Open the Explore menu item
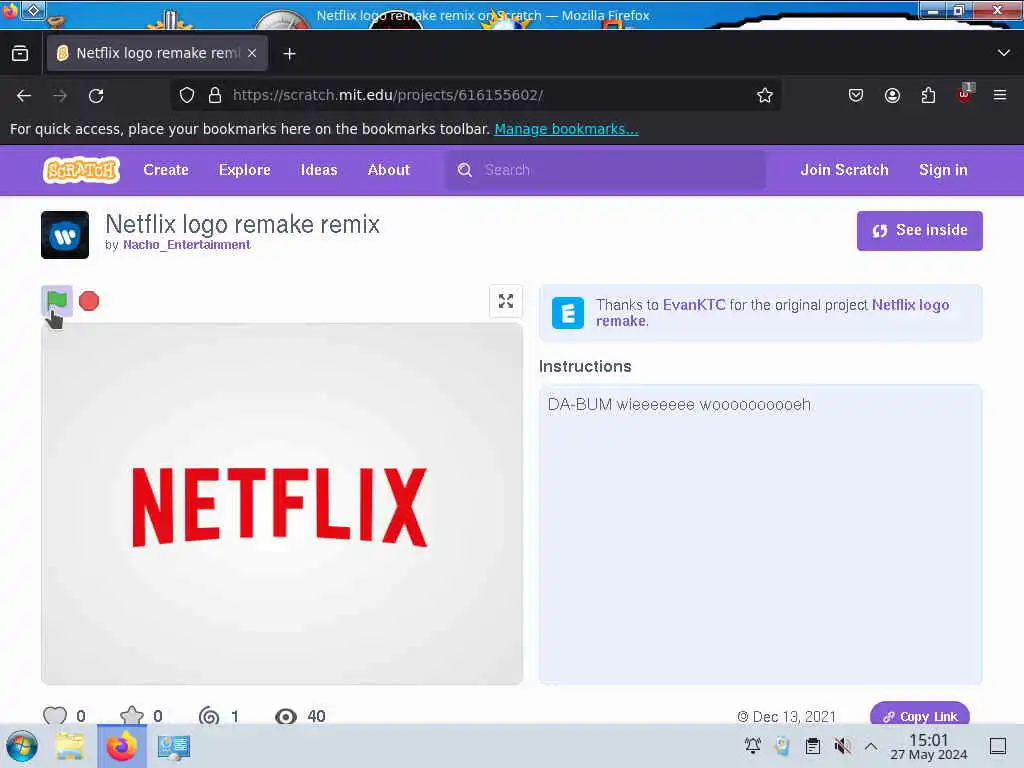This screenshot has width=1024, height=768. tap(245, 170)
